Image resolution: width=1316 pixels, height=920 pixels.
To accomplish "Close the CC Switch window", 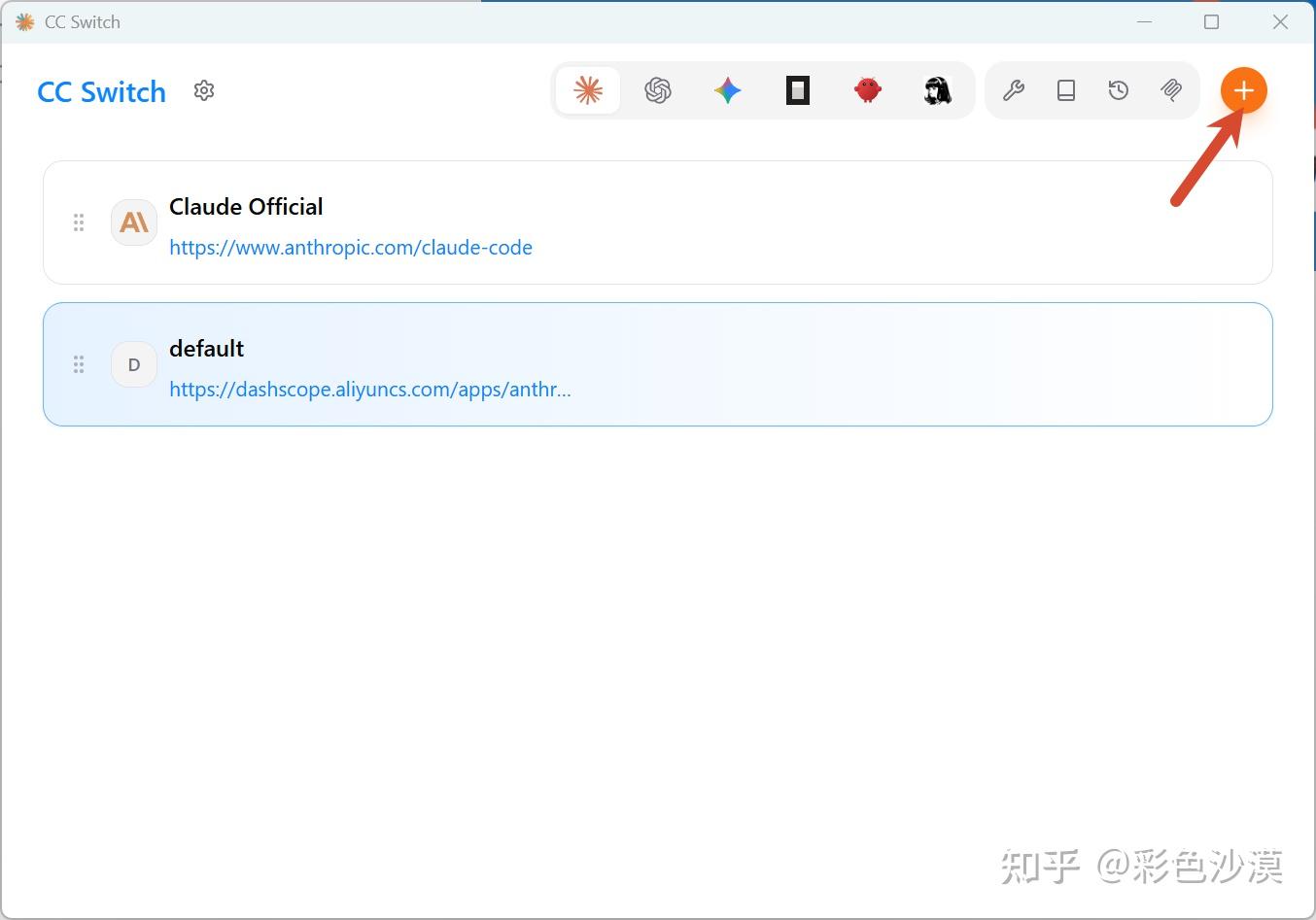I will point(1281,21).
